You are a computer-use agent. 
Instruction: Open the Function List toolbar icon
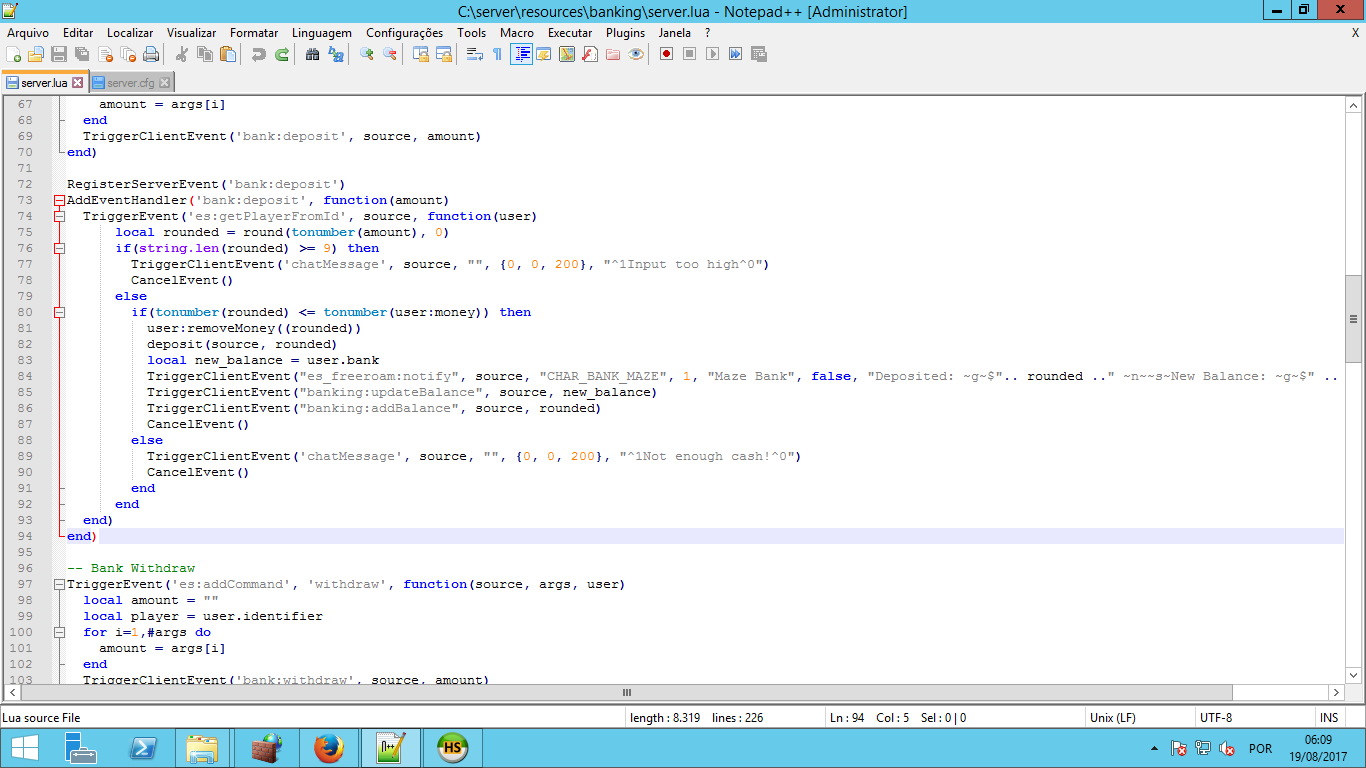pyautogui.click(x=590, y=54)
